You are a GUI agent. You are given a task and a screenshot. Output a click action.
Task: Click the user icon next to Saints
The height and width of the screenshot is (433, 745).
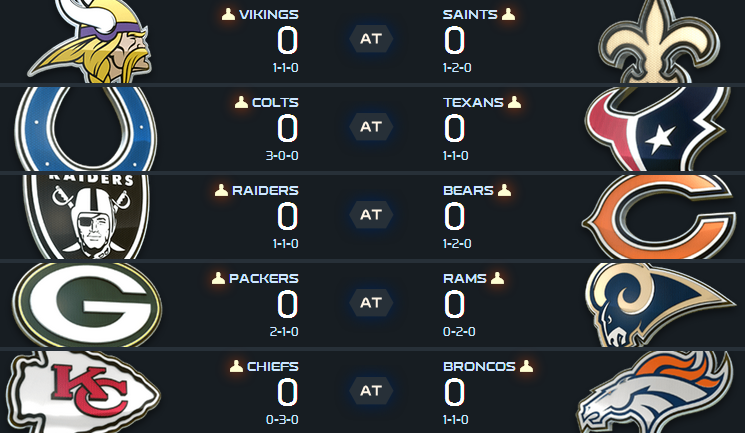click(x=508, y=15)
